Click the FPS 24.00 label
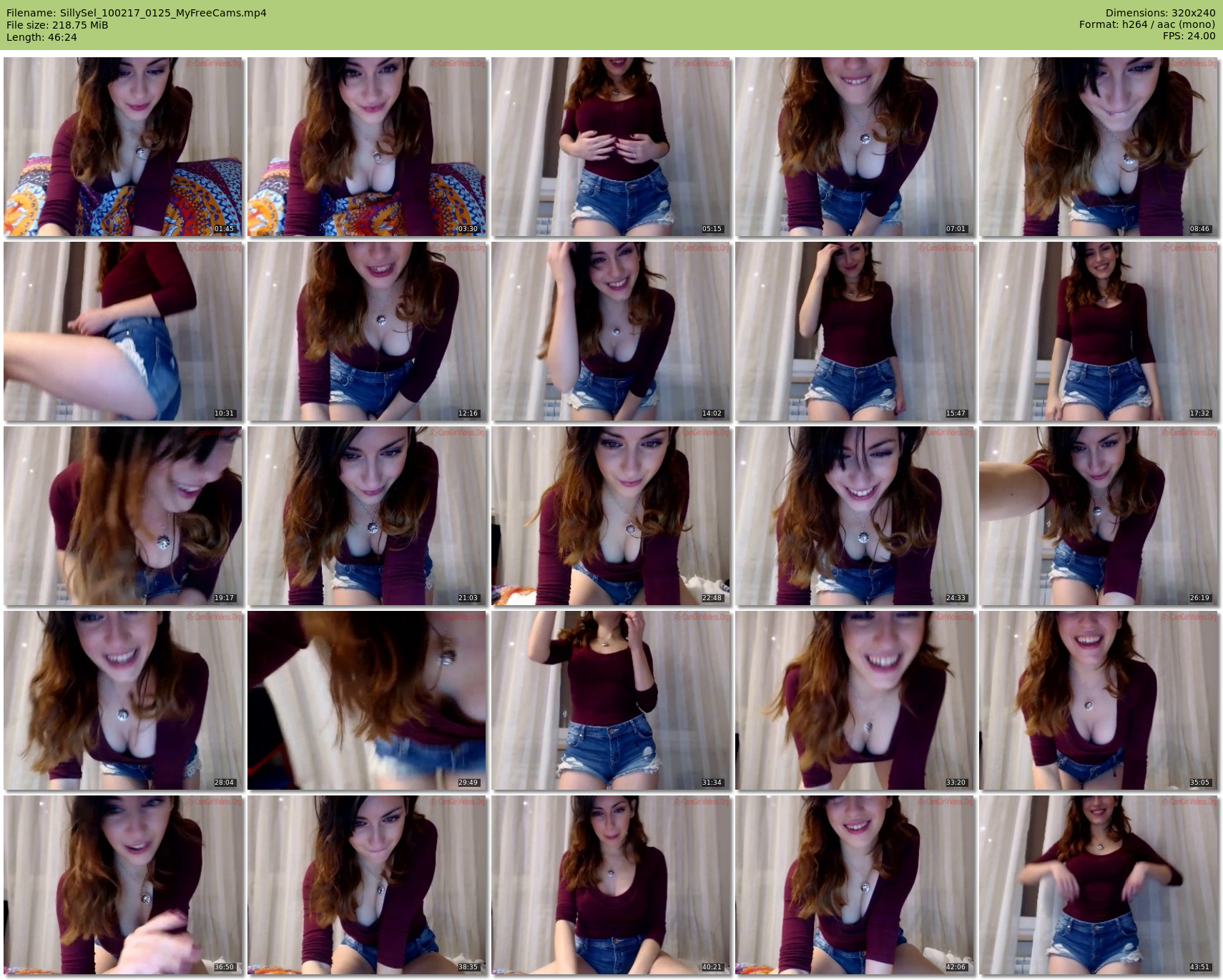The width and height of the screenshot is (1223, 980). (x=1189, y=36)
